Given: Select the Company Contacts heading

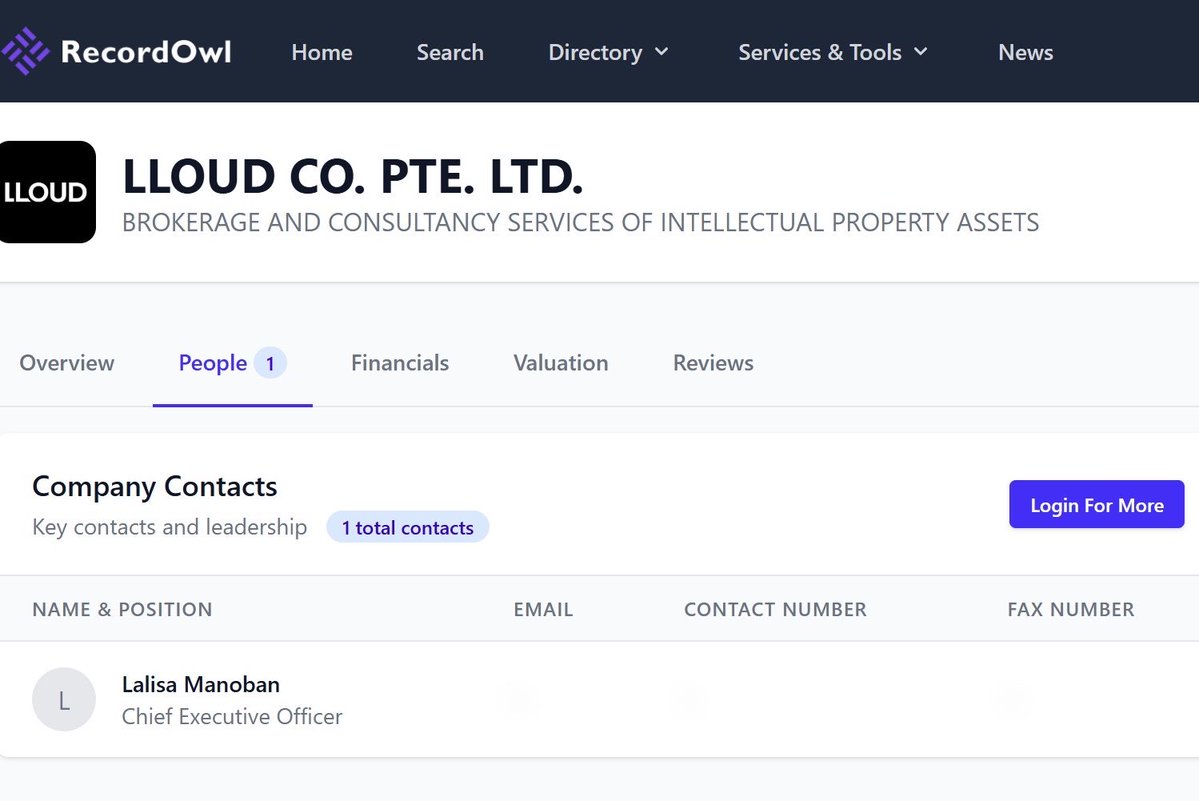Looking at the screenshot, I should click(154, 487).
